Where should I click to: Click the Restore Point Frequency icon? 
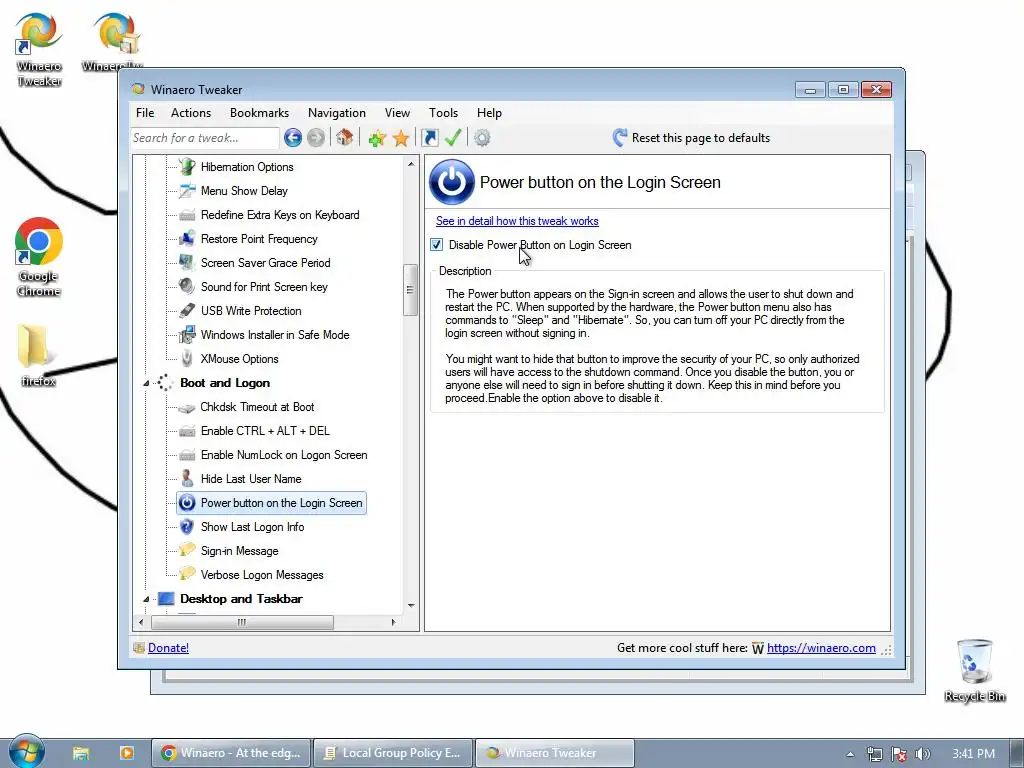187,238
